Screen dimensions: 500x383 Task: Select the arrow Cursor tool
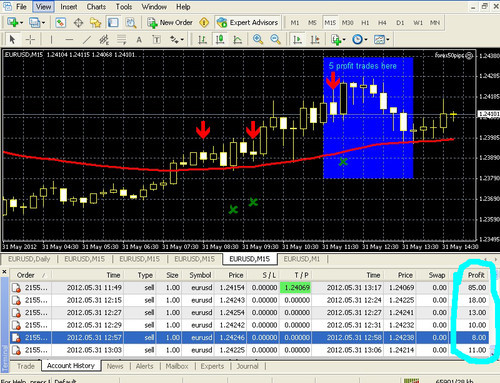click(13, 40)
